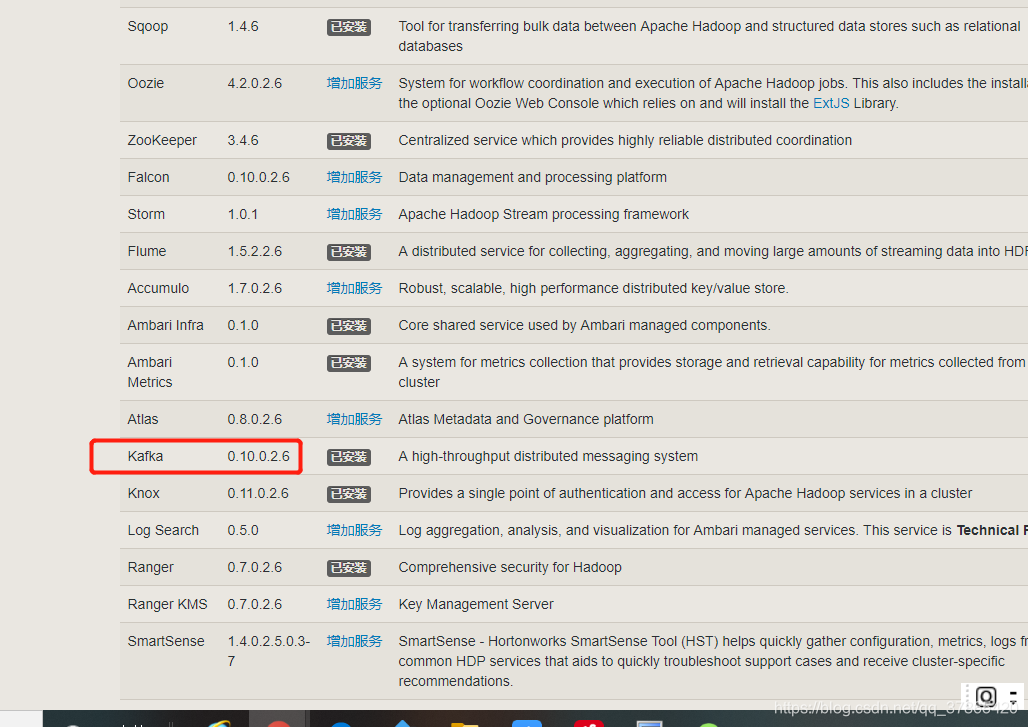Click the floating search widget icon
The image size is (1028, 727).
point(986,696)
